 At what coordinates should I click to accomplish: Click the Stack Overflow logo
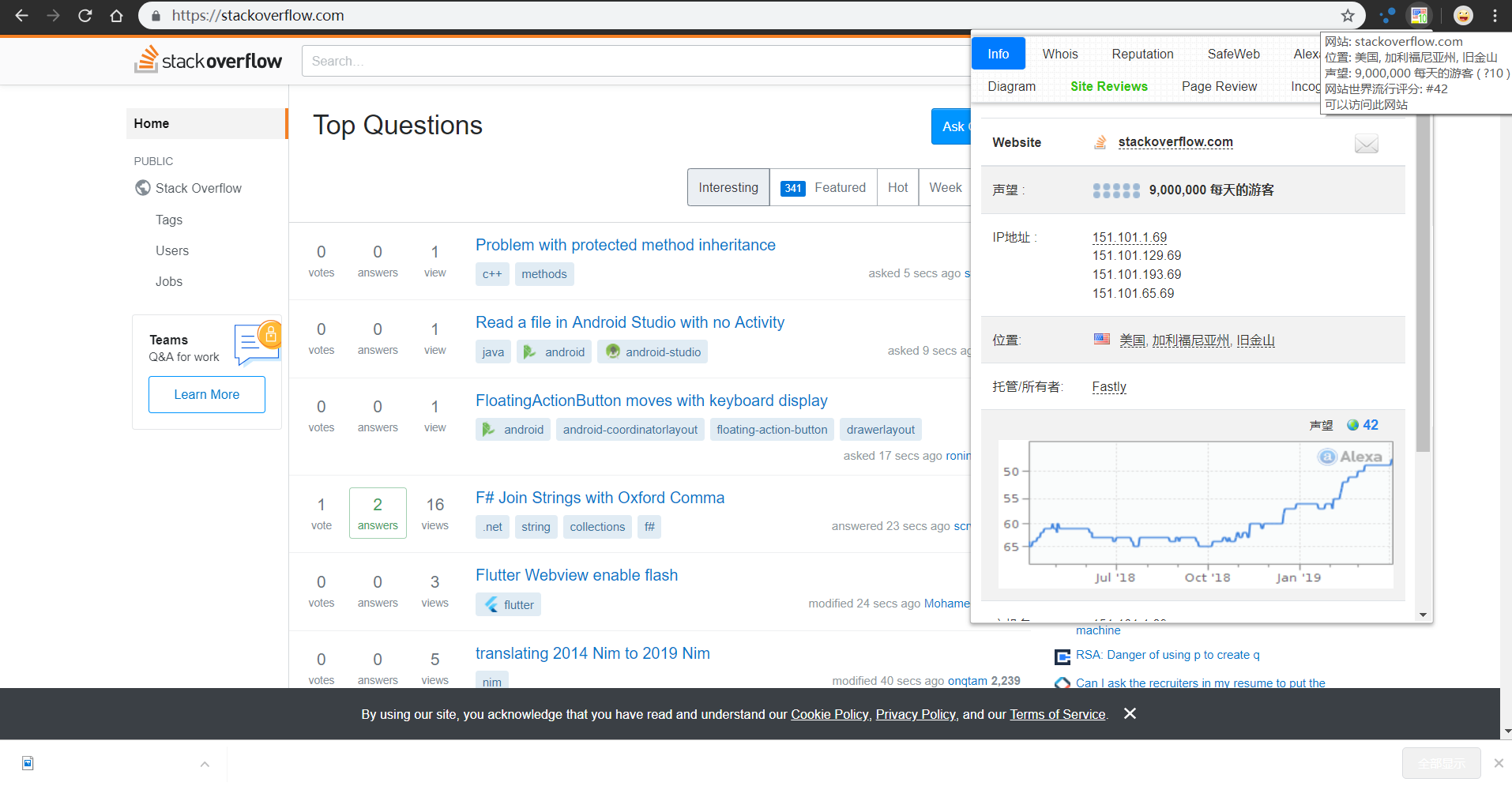pyautogui.click(x=208, y=60)
